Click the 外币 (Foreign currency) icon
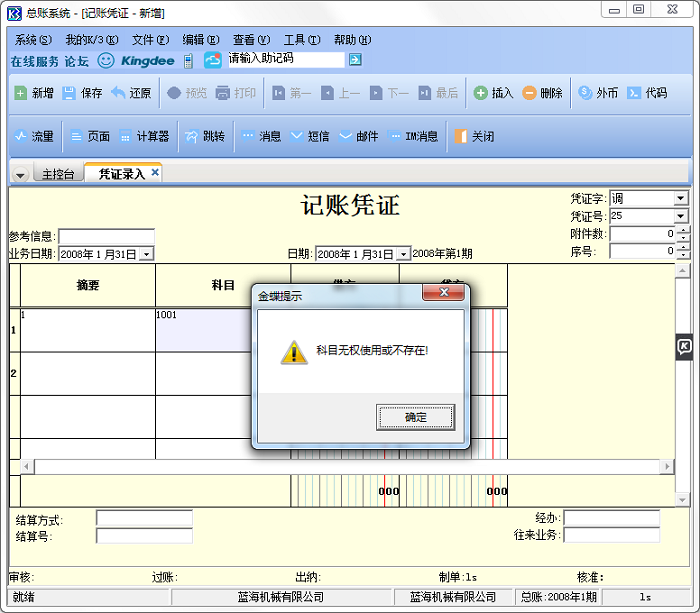This screenshot has height=613, width=700. point(585,93)
